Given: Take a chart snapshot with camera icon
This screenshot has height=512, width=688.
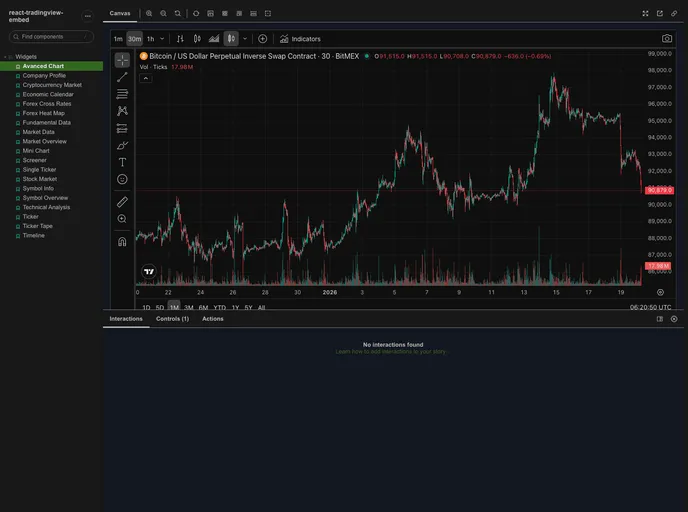Looking at the screenshot, I should coord(666,39).
